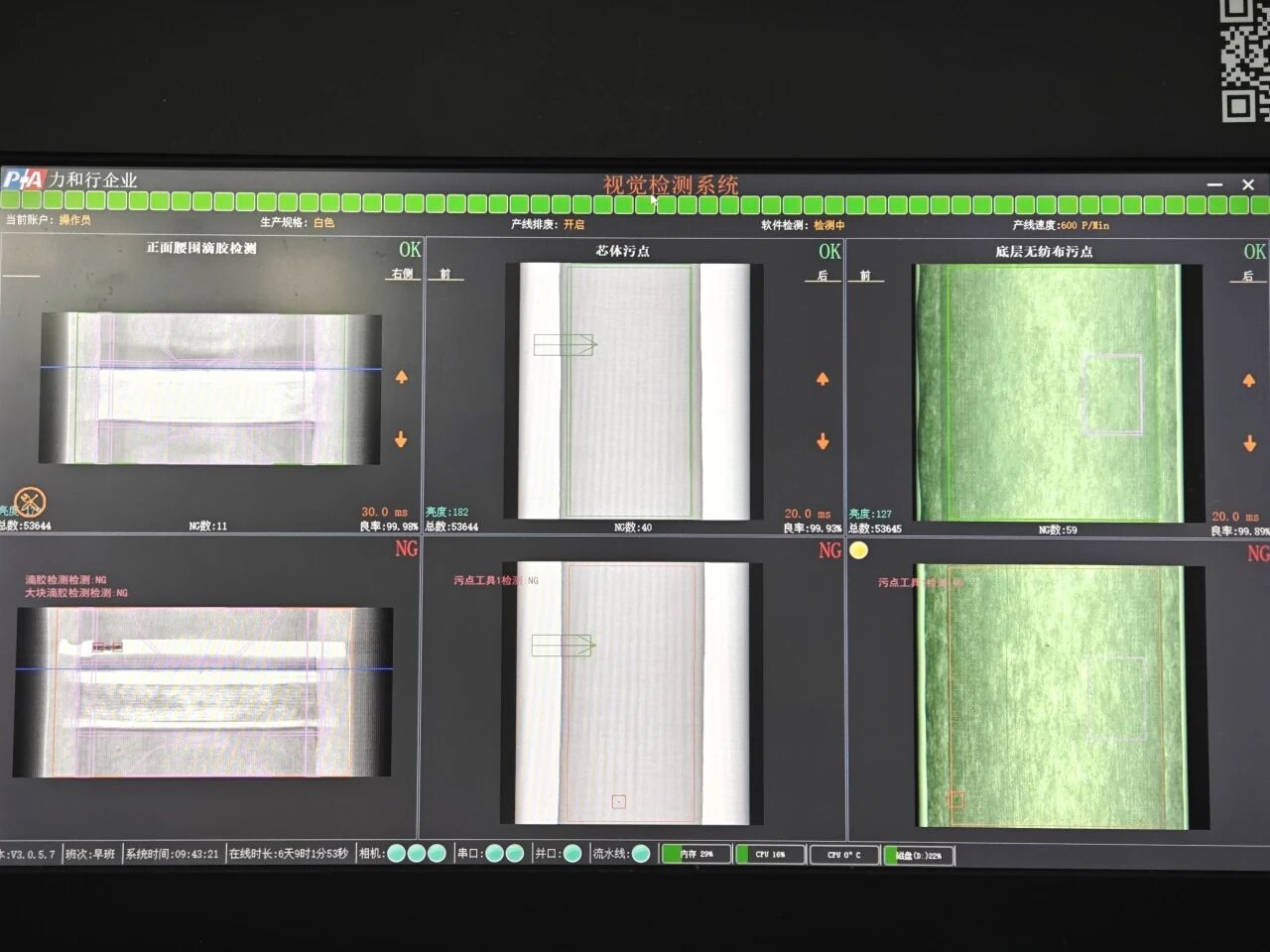Click the up arrow in the 正面腰围滴胶检测 panel

(402, 377)
